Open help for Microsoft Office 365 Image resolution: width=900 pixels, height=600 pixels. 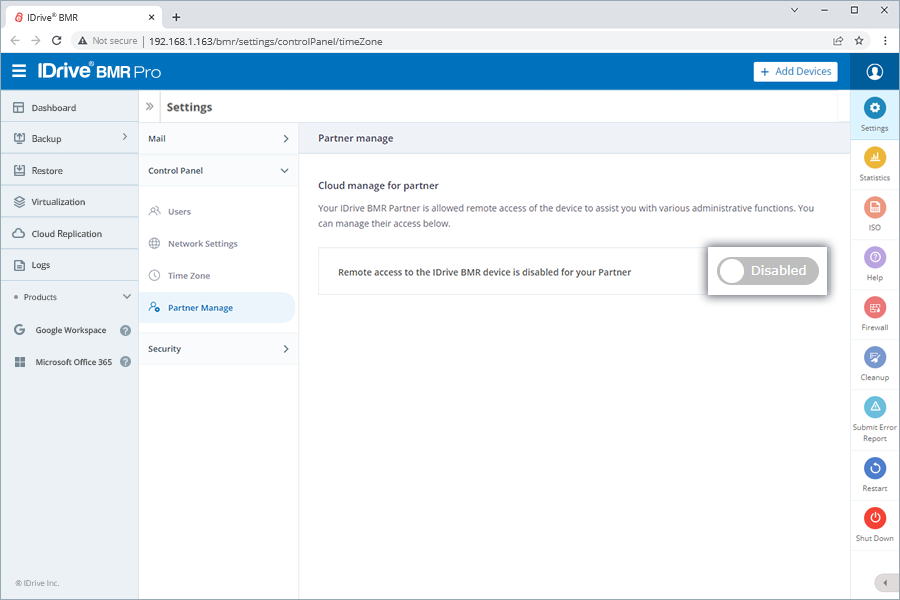coord(125,362)
